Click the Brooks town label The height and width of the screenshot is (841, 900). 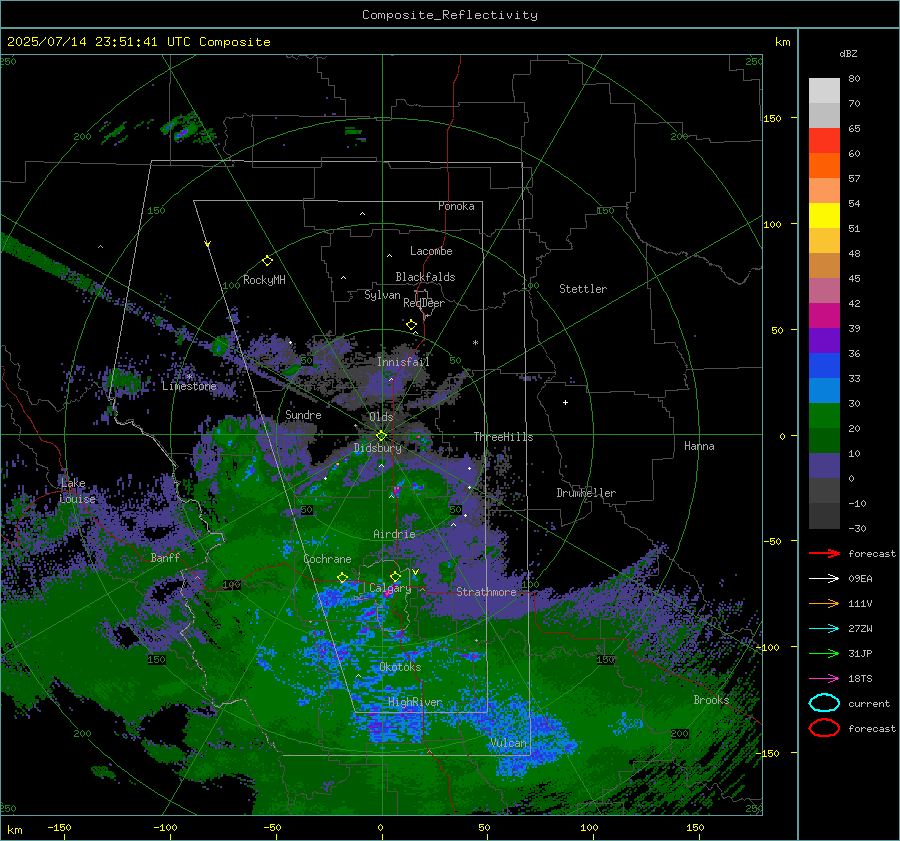click(x=711, y=700)
